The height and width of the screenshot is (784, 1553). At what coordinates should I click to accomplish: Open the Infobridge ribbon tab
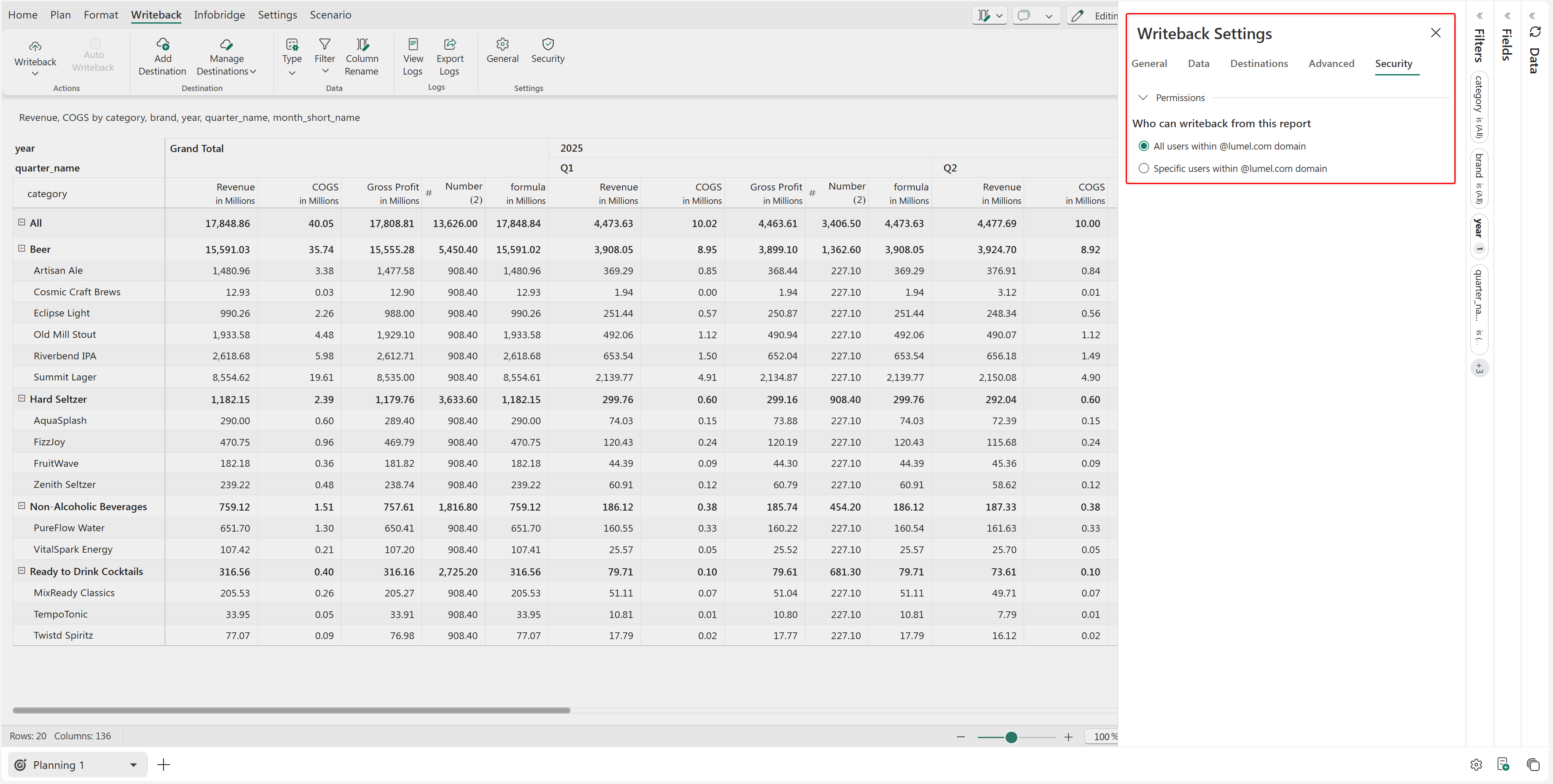[x=220, y=14]
